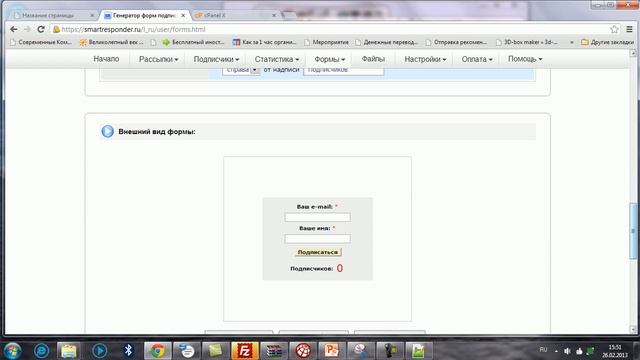Viewport: 640px width, 360px height.
Task: Show hidden system tray icons
Action: pyautogui.click(x=556, y=351)
